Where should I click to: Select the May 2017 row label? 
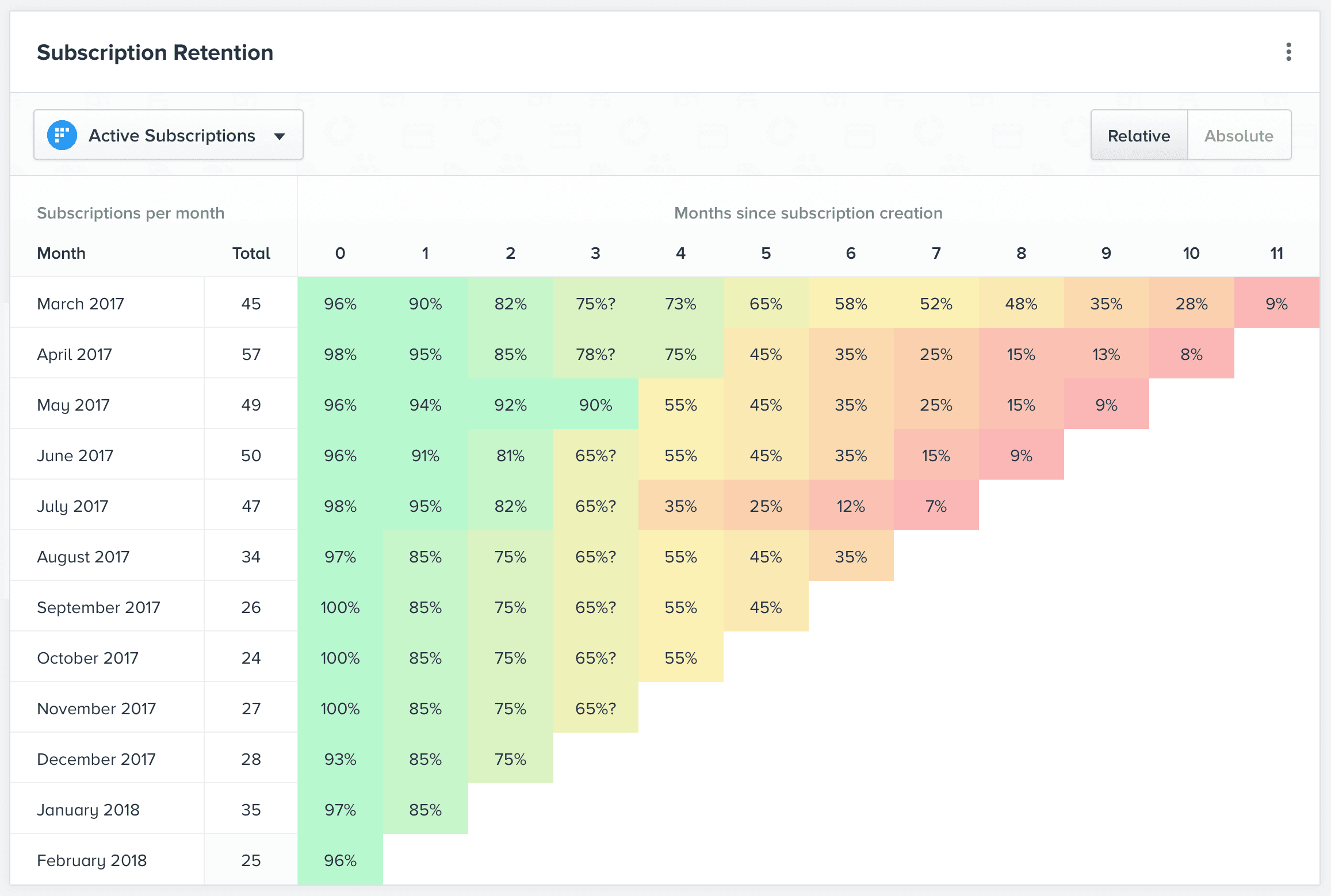pos(73,405)
